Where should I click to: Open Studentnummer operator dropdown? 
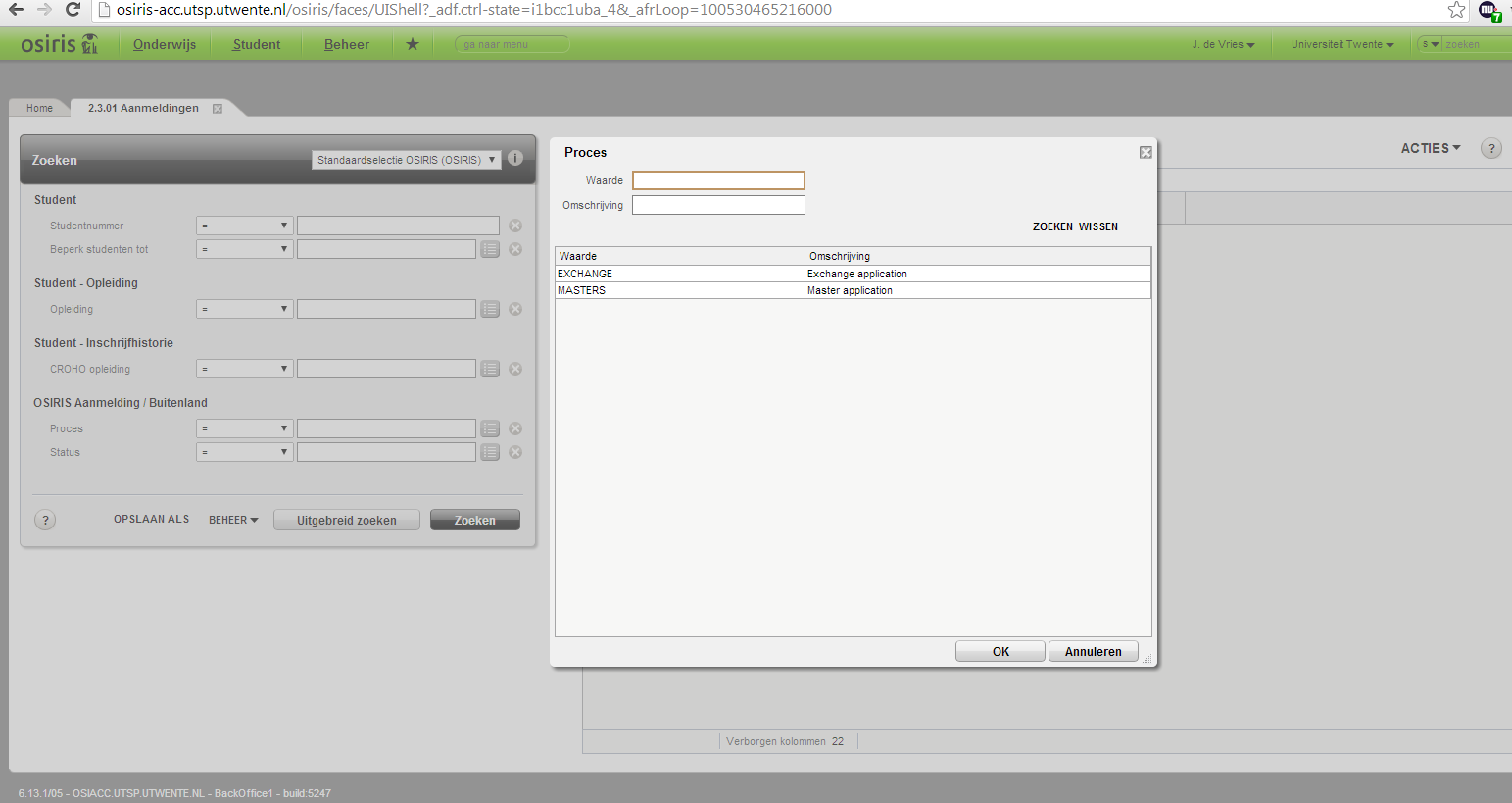coord(244,226)
